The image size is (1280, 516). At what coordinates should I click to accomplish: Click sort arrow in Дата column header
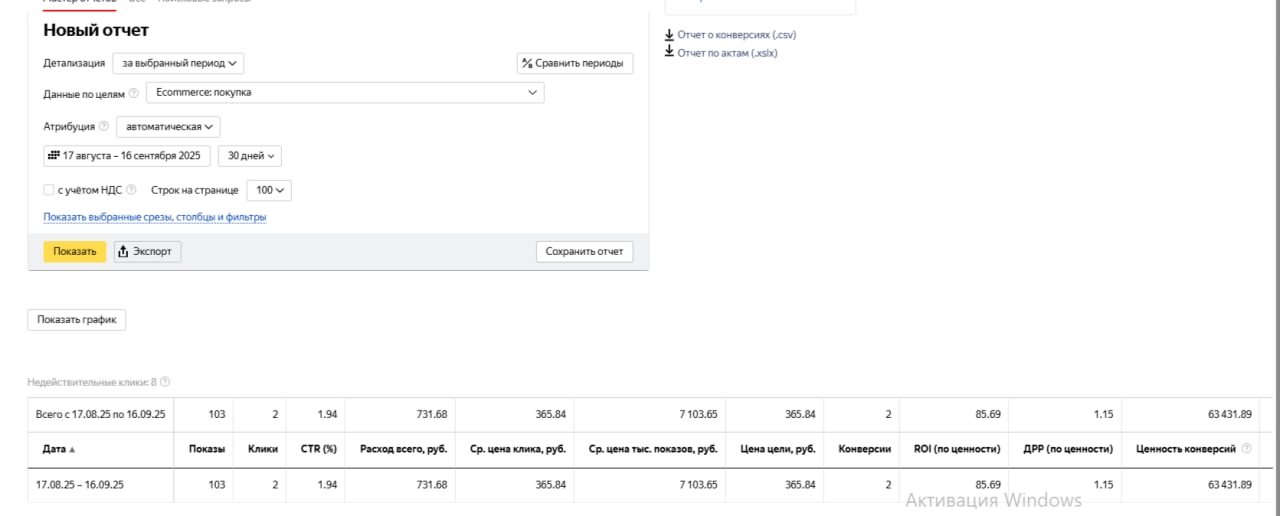pos(72,450)
